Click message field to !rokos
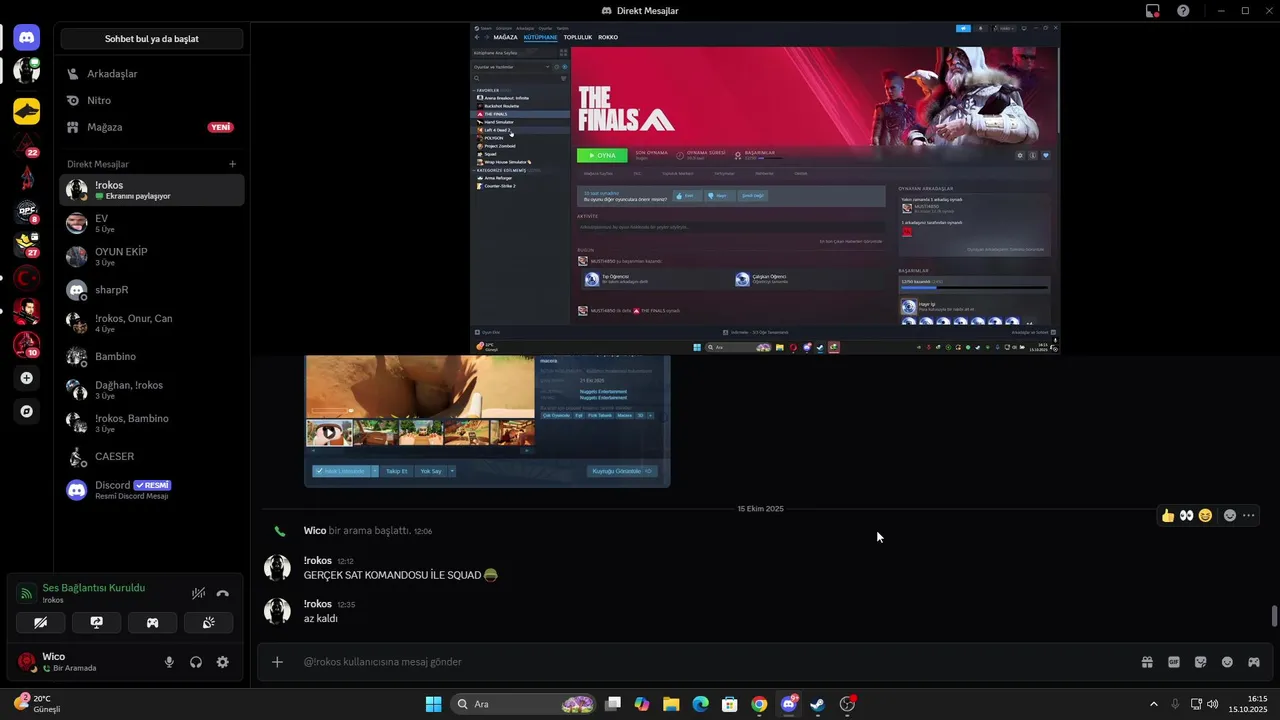 click(x=715, y=662)
